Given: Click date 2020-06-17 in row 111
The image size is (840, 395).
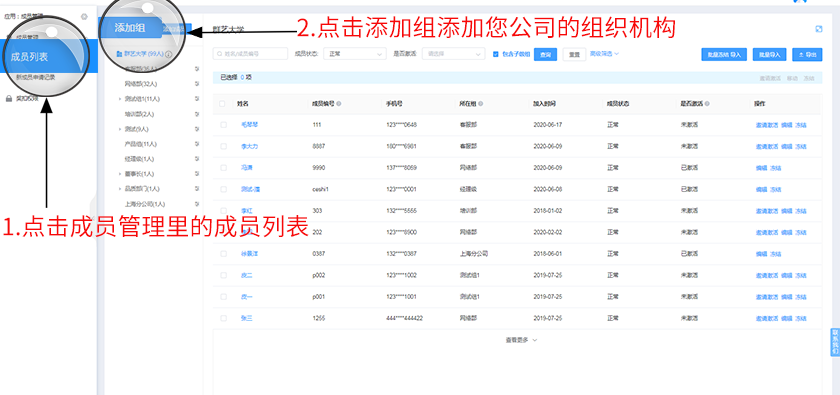Looking at the screenshot, I should (x=548, y=125).
